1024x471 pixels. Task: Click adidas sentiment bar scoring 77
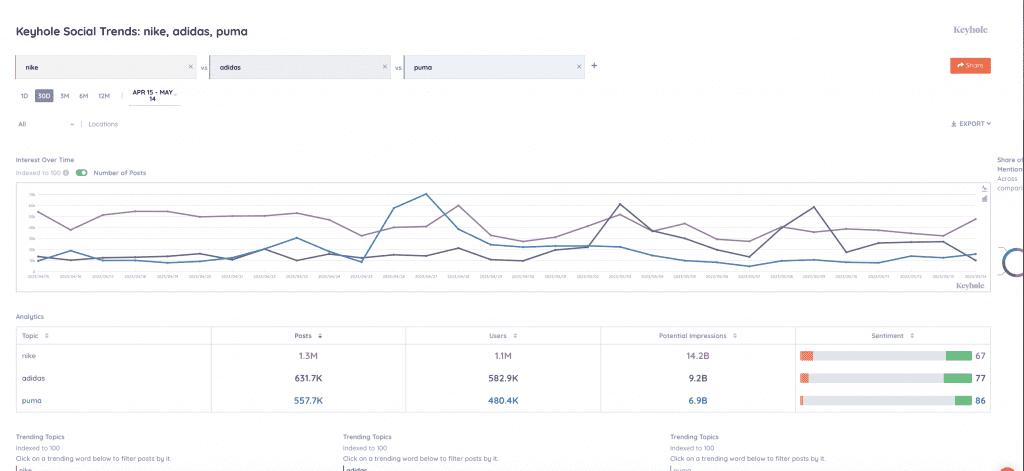tap(886, 378)
